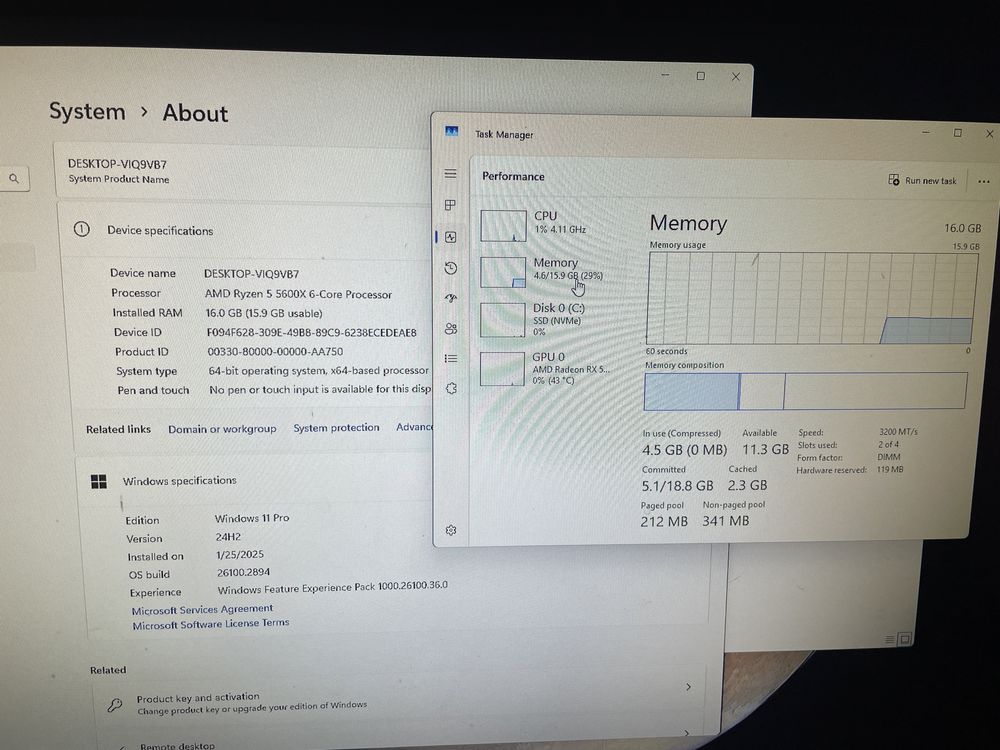Screen dimensions: 1000x750
Task: Expand chevron for Product key and activation
Action: pos(688,687)
